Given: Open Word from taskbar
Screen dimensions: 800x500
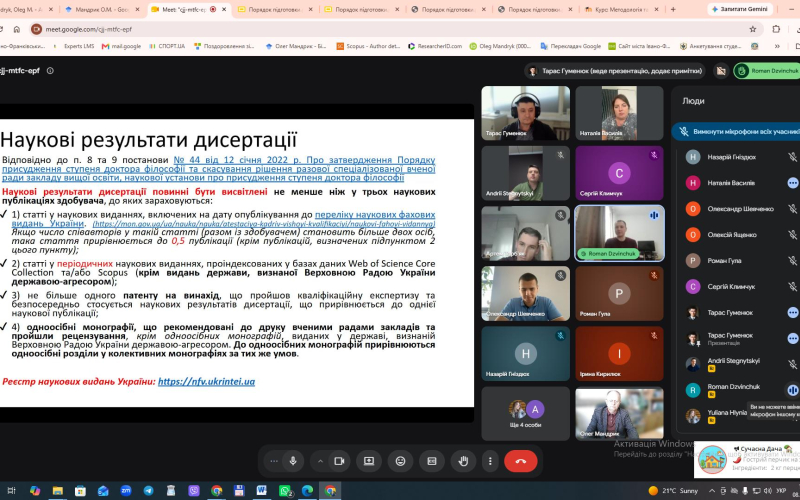Looking at the screenshot, I should [262, 491].
